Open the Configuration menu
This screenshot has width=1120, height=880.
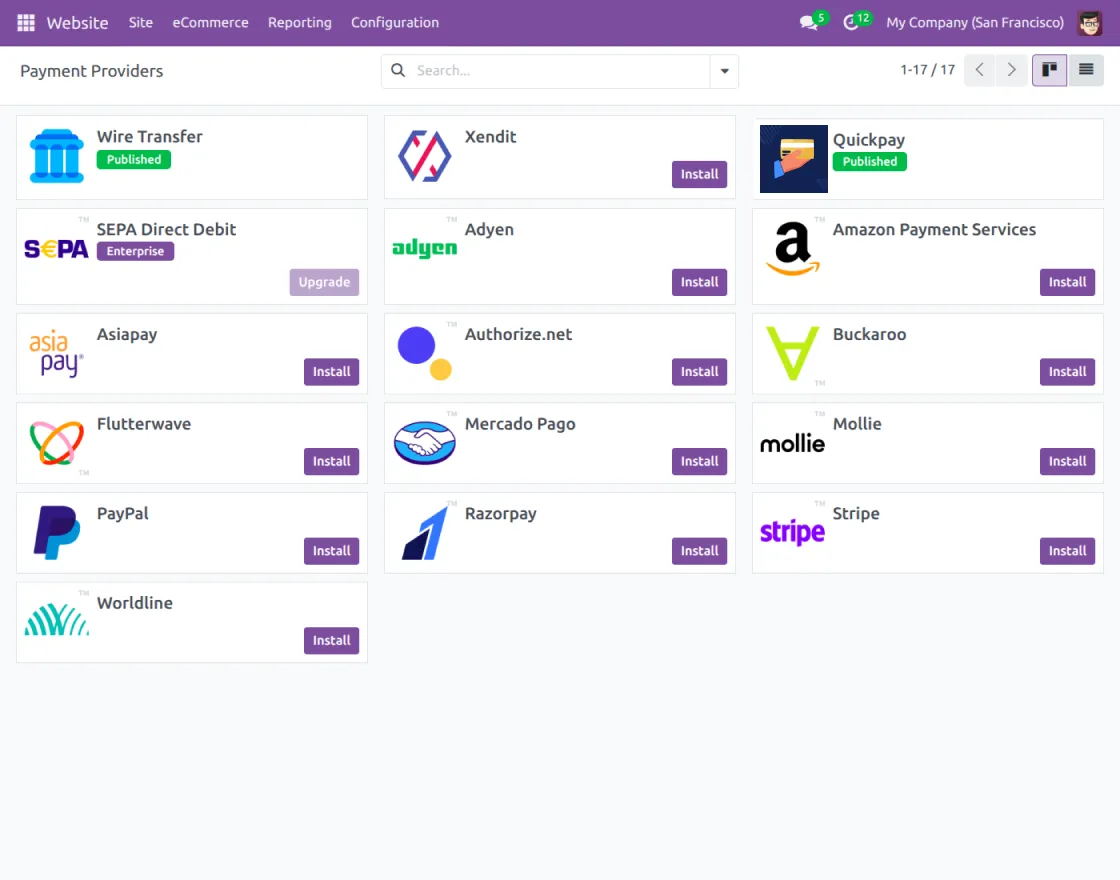[x=394, y=22]
